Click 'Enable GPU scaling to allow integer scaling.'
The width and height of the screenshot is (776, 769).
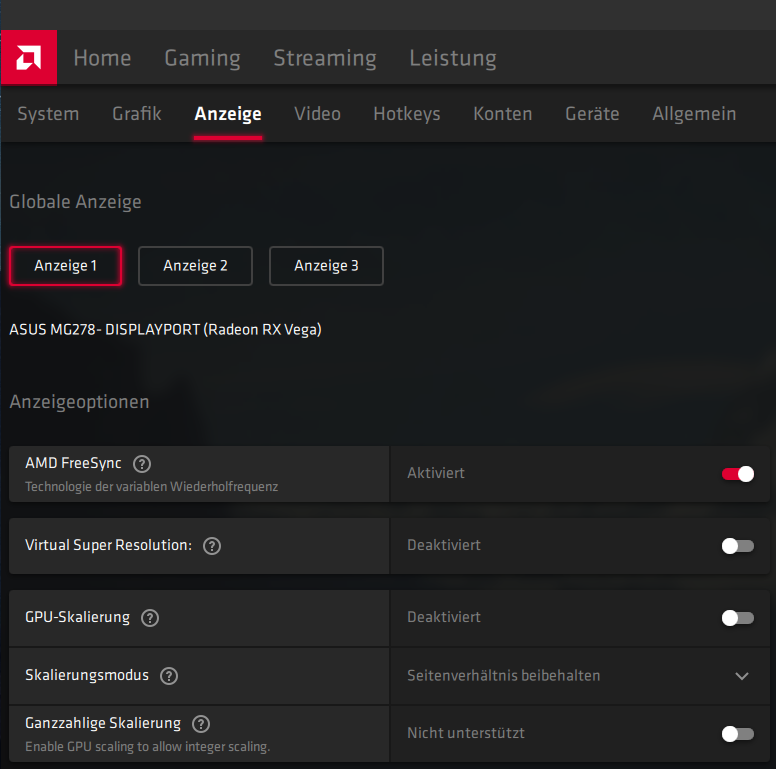click(147, 747)
